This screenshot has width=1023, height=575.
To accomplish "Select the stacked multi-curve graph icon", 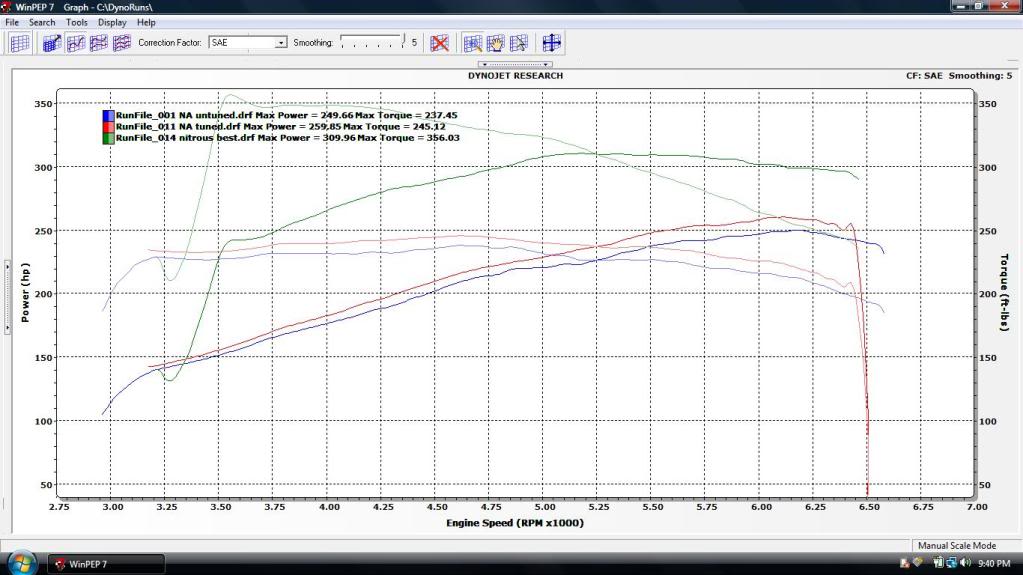I will tap(122, 43).
